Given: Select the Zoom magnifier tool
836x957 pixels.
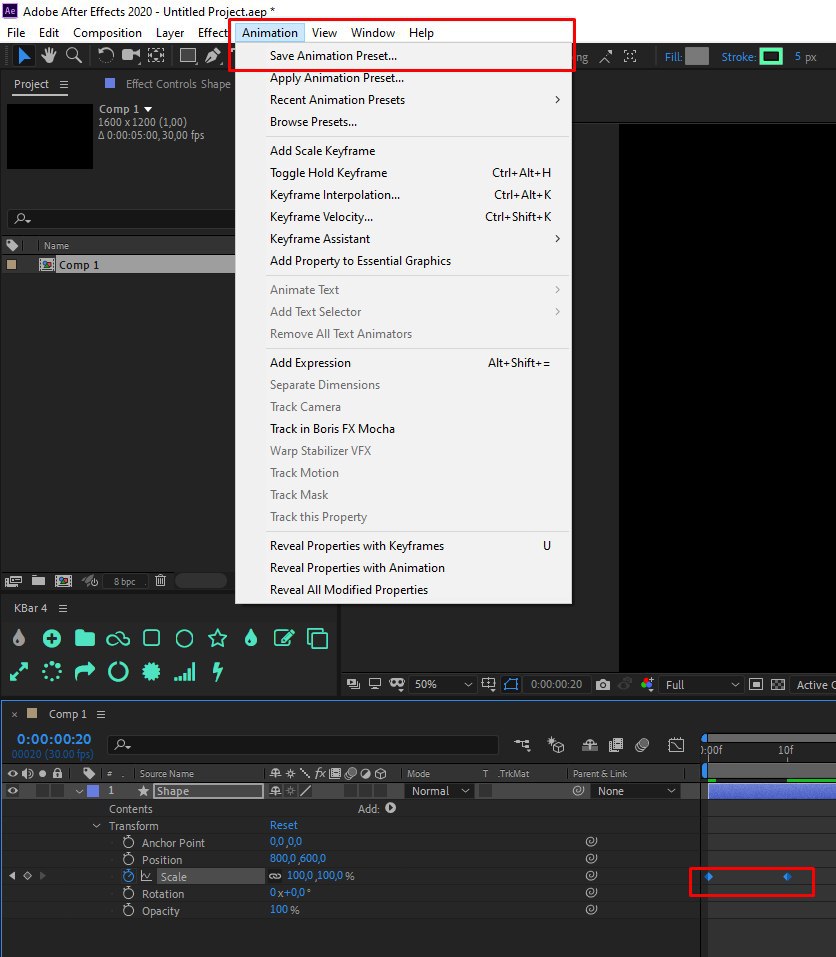Looking at the screenshot, I should click(x=74, y=56).
